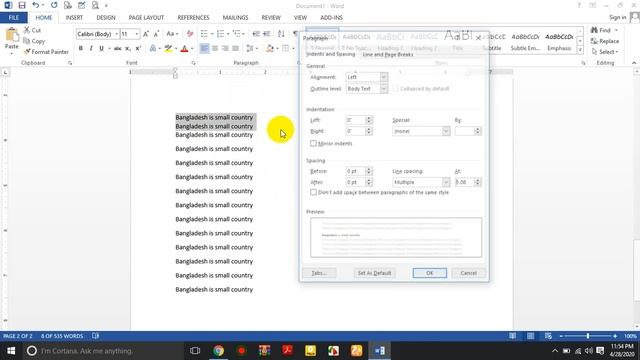Click Cancel in Paragraph dialog

pyautogui.click(x=468, y=273)
